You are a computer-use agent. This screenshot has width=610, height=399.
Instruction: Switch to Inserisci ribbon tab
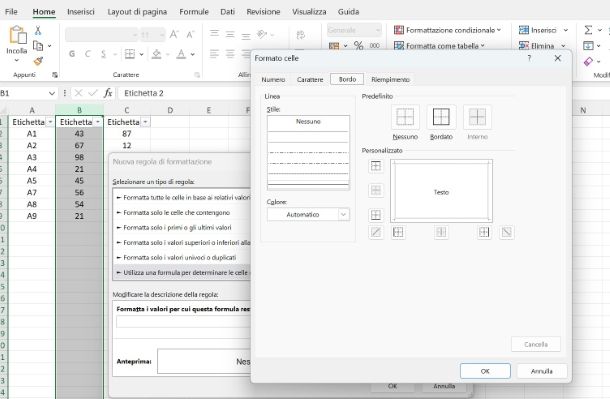pyautogui.click(x=81, y=12)
